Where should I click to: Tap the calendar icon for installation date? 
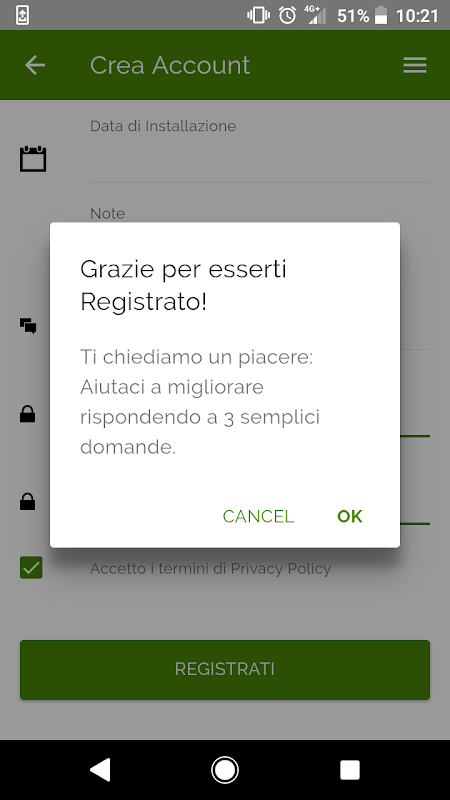pyautogui.click(x=33, y=159)
